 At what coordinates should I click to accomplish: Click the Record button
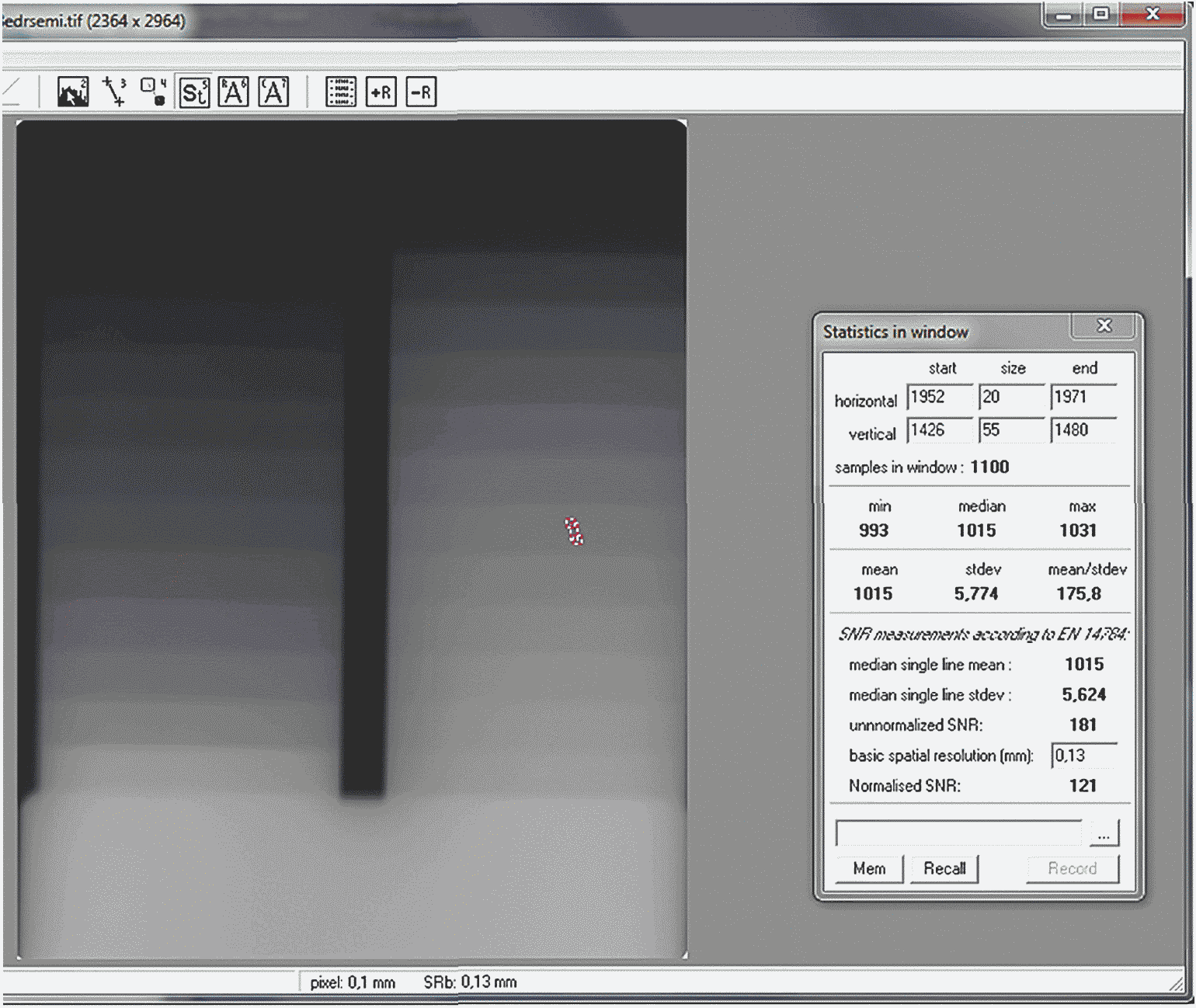[x=1073, y=868]
